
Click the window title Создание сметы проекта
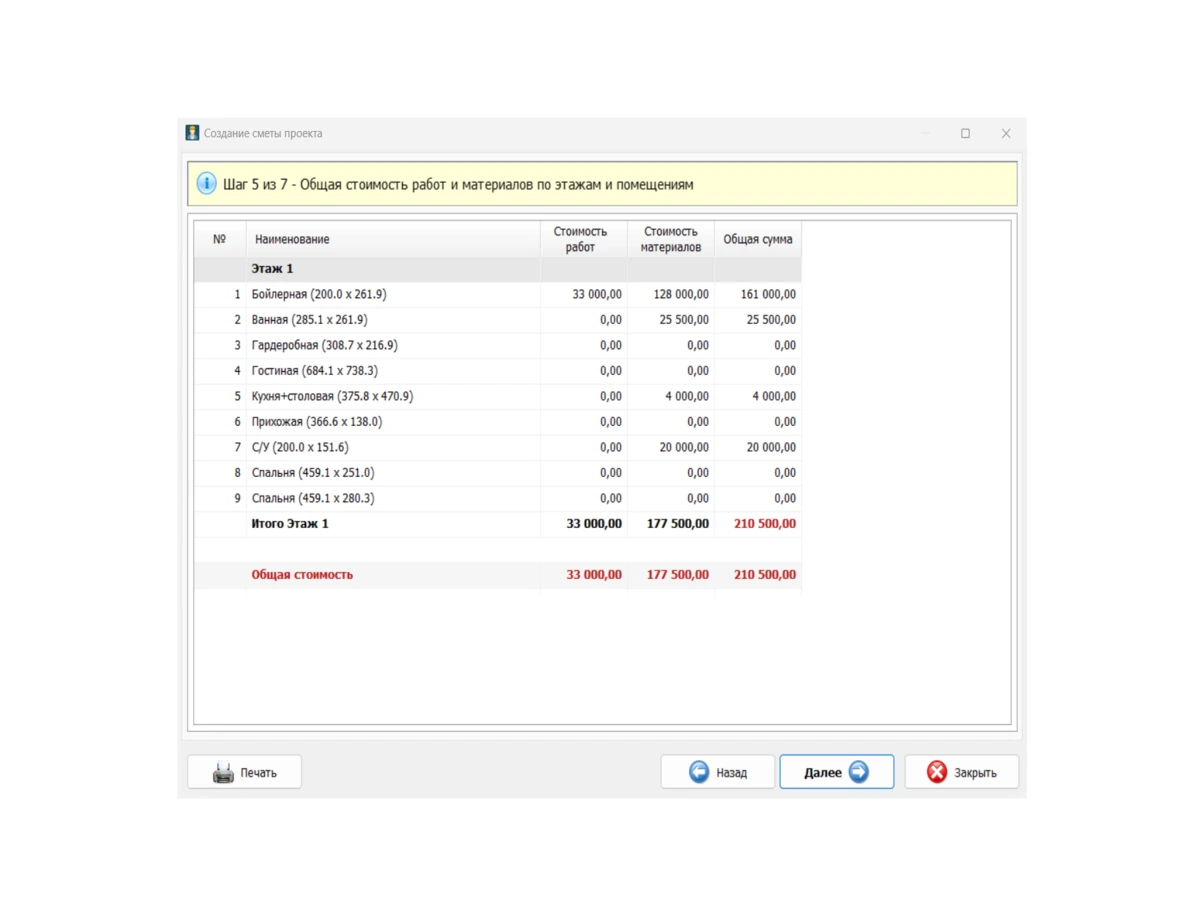[x=263, y=133]
